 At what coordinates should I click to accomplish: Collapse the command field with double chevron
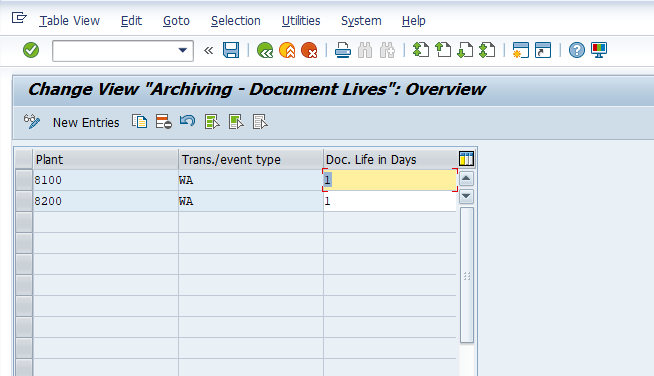coord(209,50)
